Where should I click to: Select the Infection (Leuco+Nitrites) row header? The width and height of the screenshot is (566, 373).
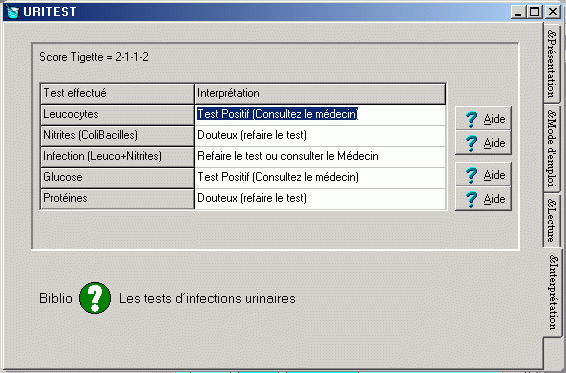117,157
